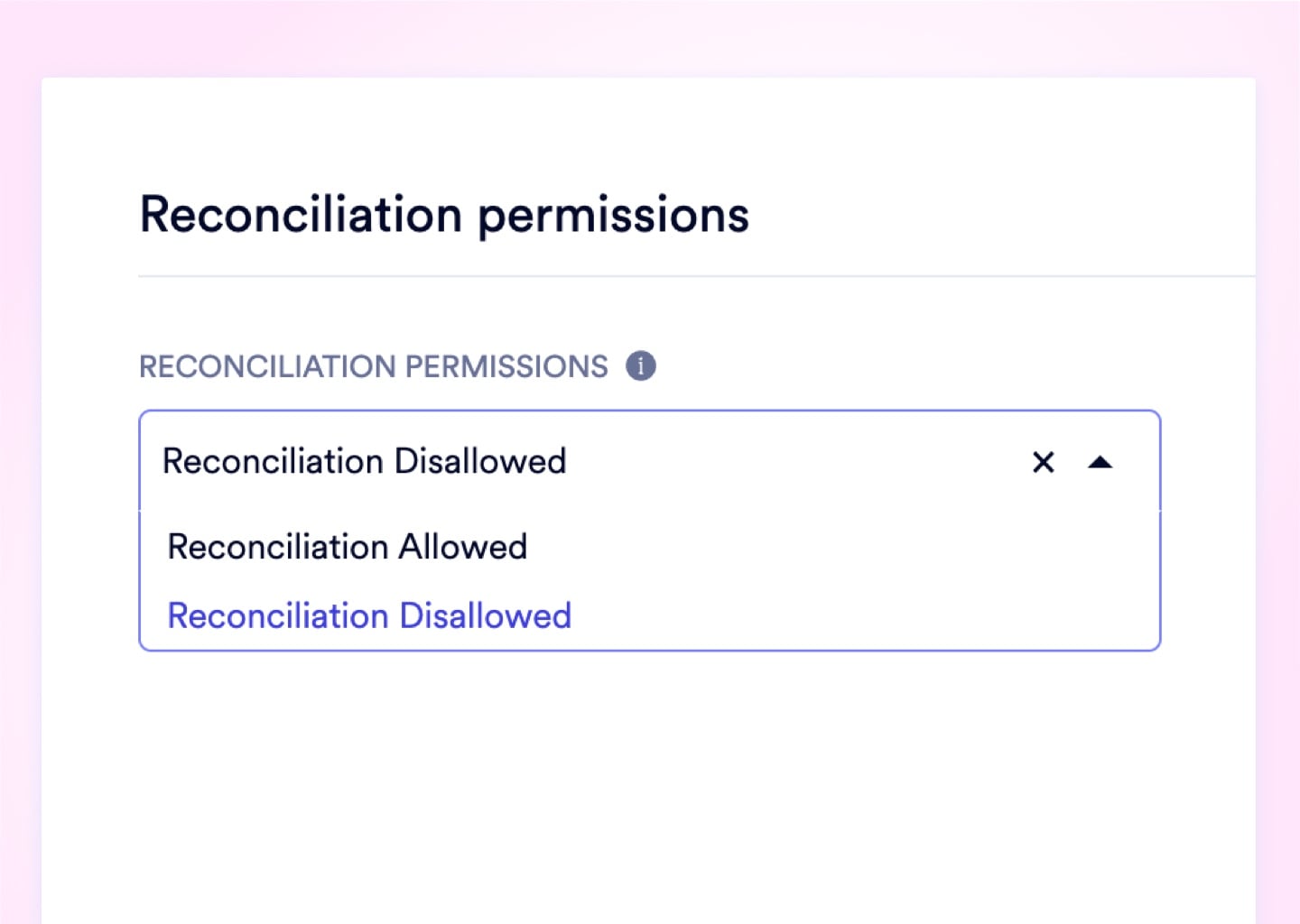Collapse the dropdown using the up arrow
The image size is (1300, 924).
pos(1100,462)
